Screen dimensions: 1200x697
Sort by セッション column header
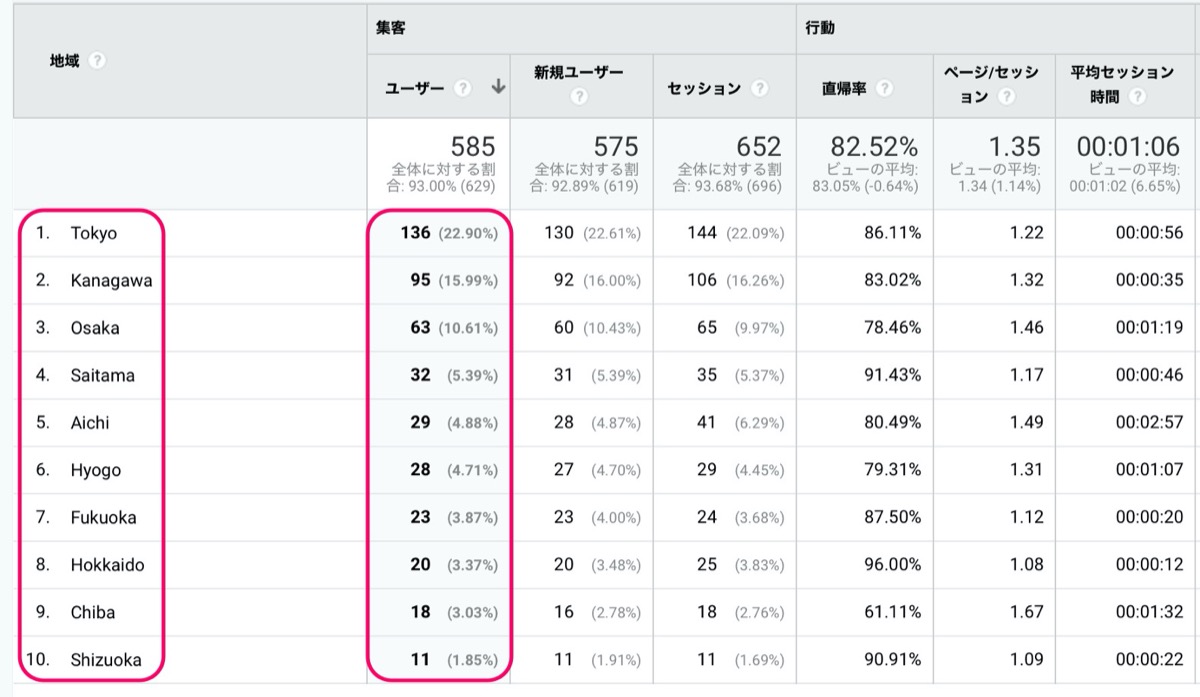(704, 88)
